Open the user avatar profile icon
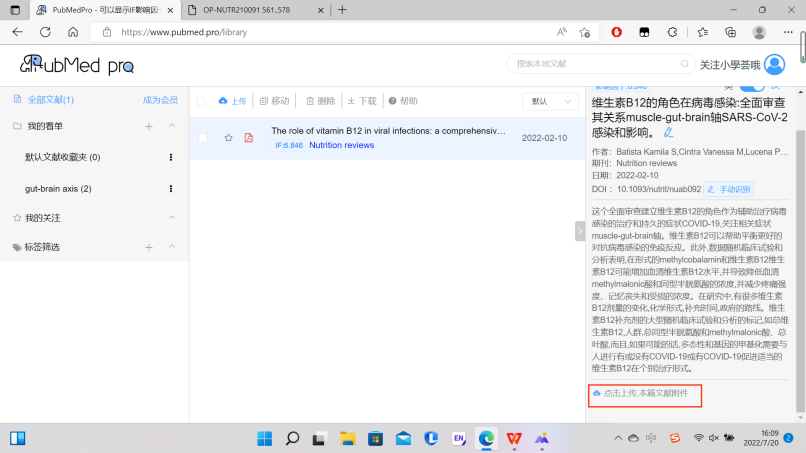The height and width of the screenshot is (453, 806). (x=774, y=64)
